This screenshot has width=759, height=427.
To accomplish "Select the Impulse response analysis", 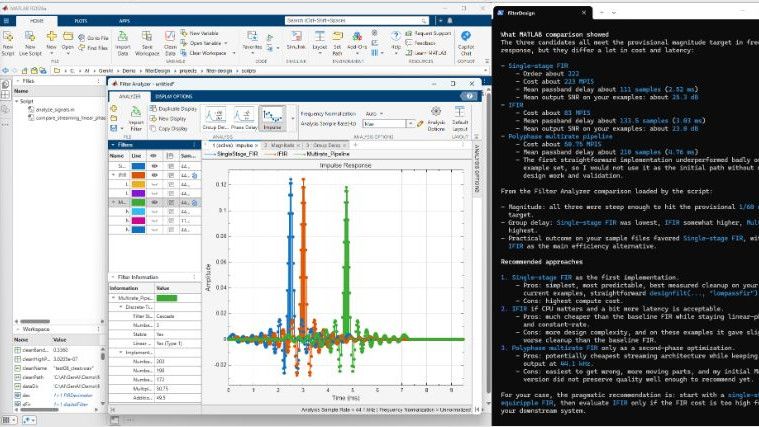I will click(272, 119).
